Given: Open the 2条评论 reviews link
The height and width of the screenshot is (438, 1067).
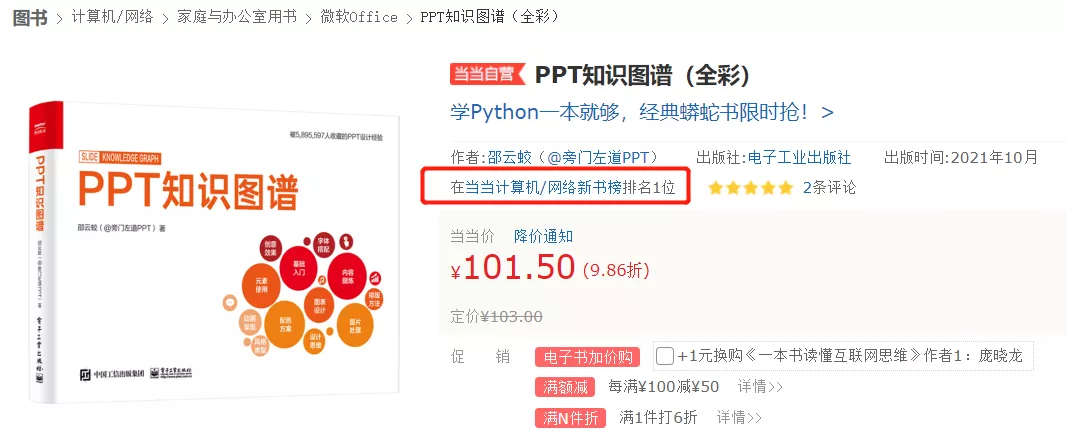Looking at the screenshot, I should click(x=829, y=188).
